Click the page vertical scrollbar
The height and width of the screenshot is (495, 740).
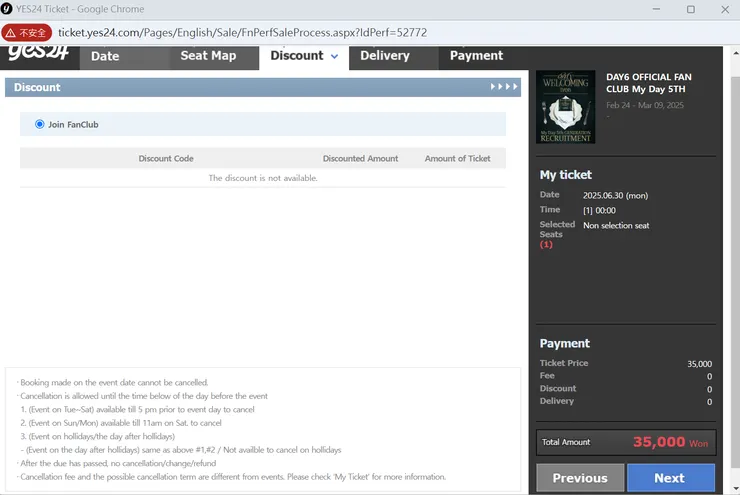pyautogui.click(x=735, y=271)
